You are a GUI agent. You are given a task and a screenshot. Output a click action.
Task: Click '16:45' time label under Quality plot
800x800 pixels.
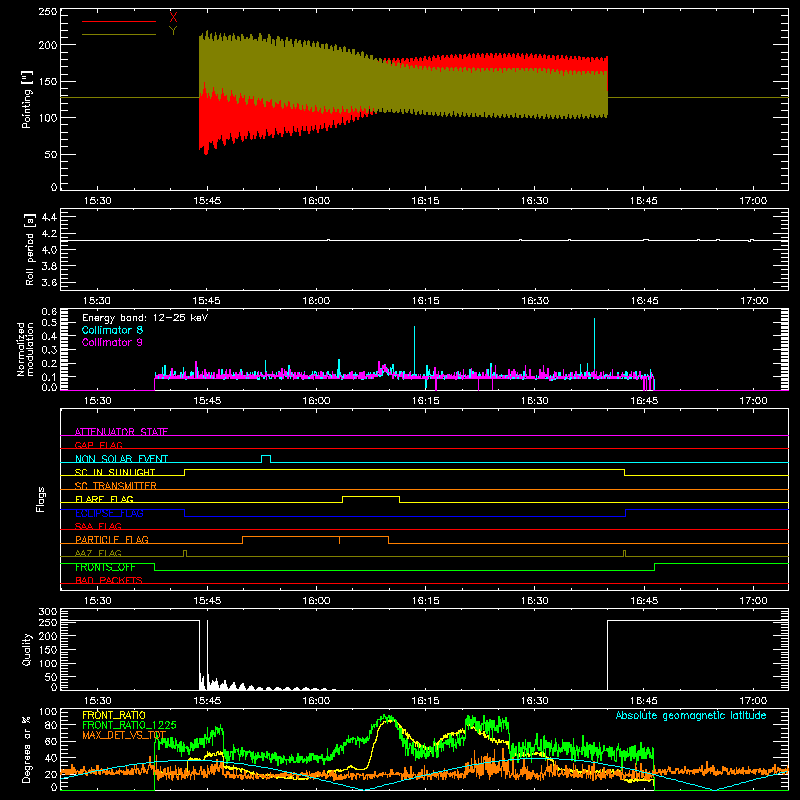[x=644, y=701]
